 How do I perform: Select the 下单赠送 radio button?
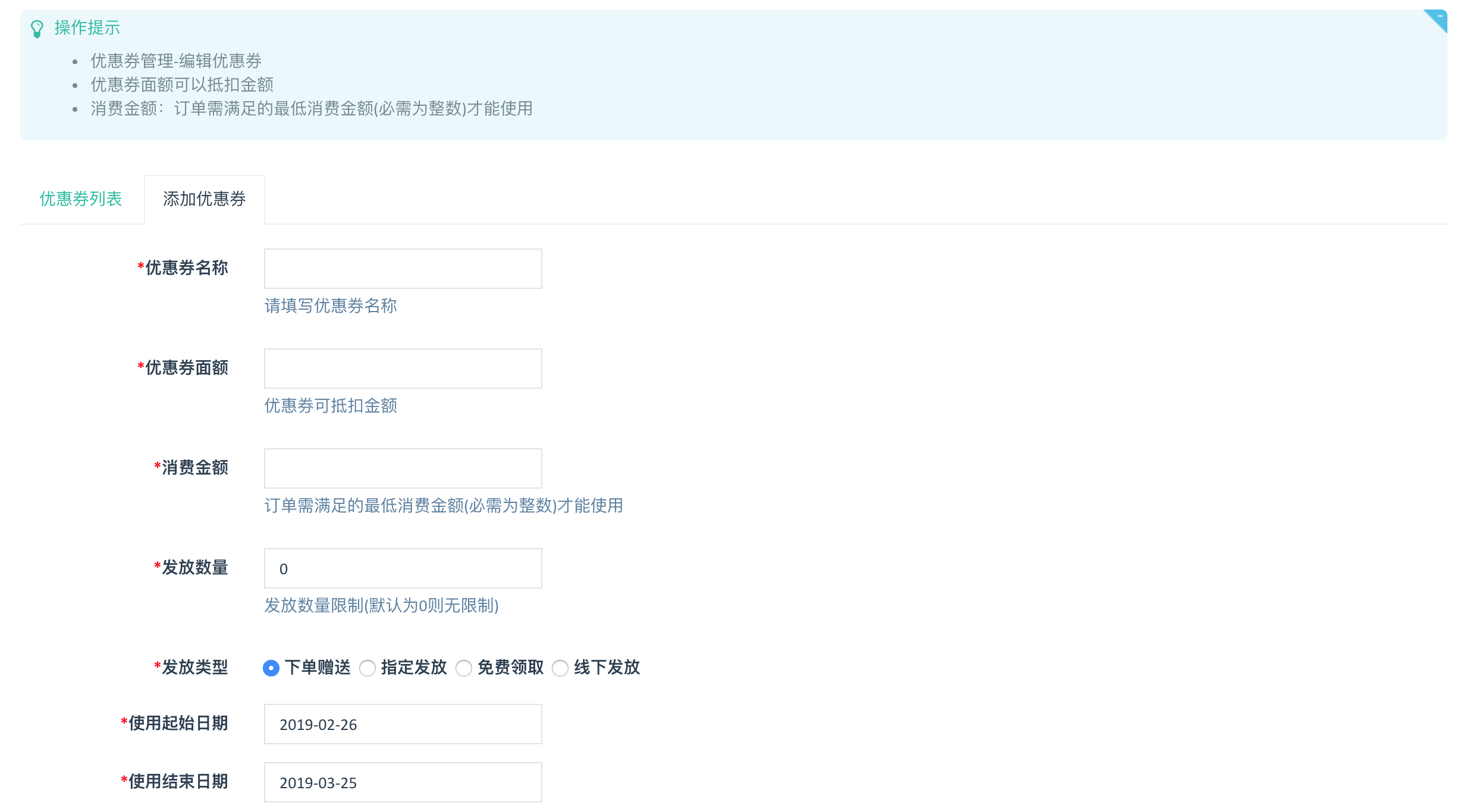[271, 668]
